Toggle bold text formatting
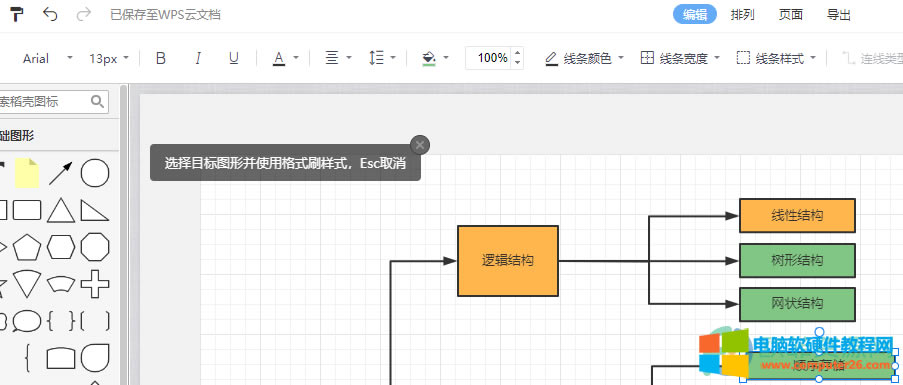903x385 pixels. (x=161, y=58)
